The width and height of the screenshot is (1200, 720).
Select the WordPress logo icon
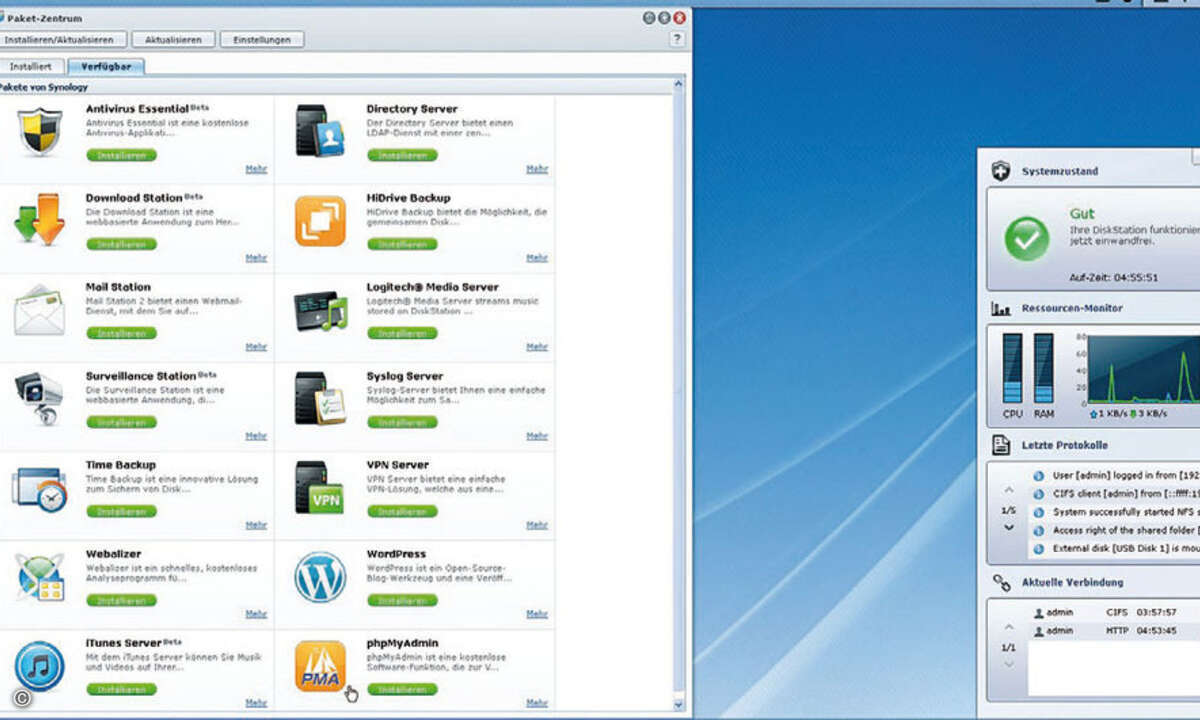(x=320, y=577)
